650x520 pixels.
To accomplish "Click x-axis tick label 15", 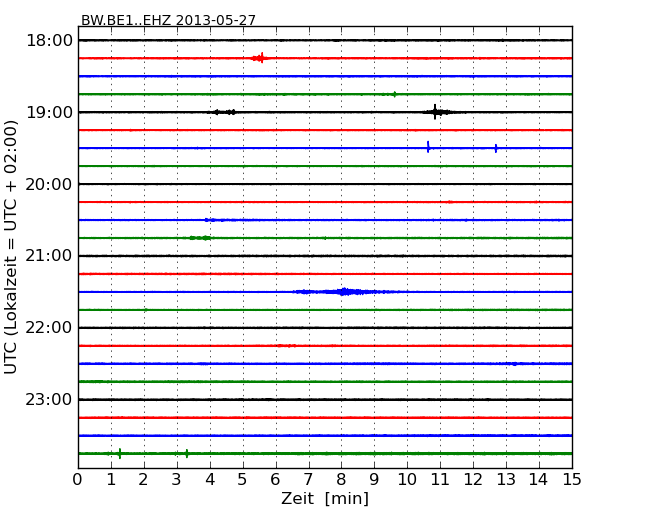I will pyautogui.click(x=572, y=480).
